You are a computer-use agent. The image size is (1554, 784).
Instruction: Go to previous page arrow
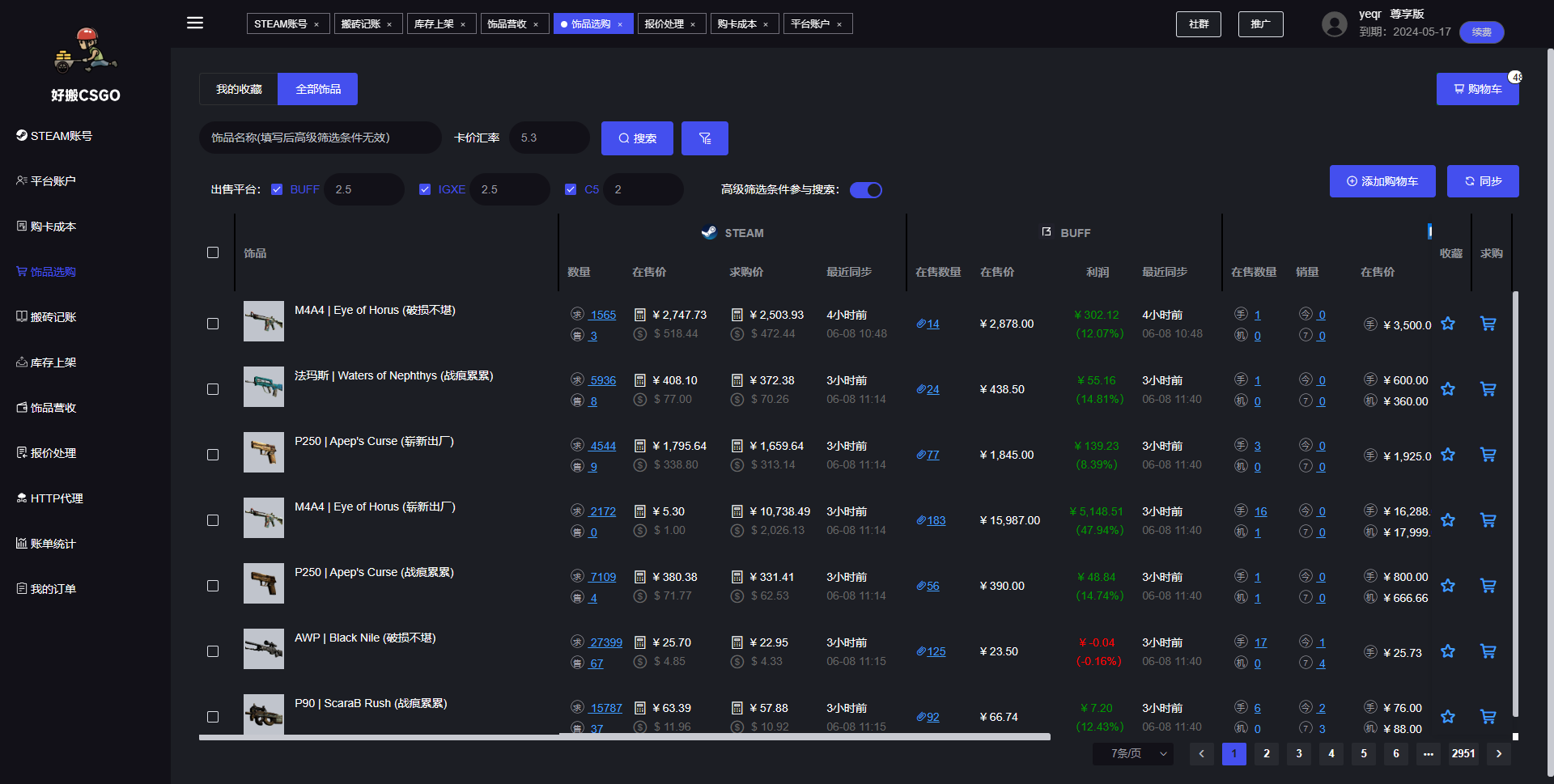[x=1201, y=753]
